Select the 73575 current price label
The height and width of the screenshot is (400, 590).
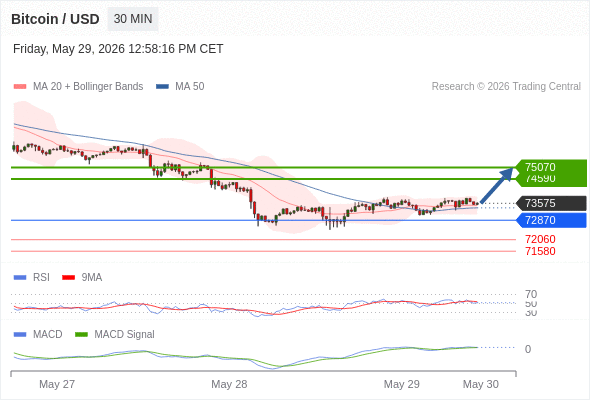point(551,203)
